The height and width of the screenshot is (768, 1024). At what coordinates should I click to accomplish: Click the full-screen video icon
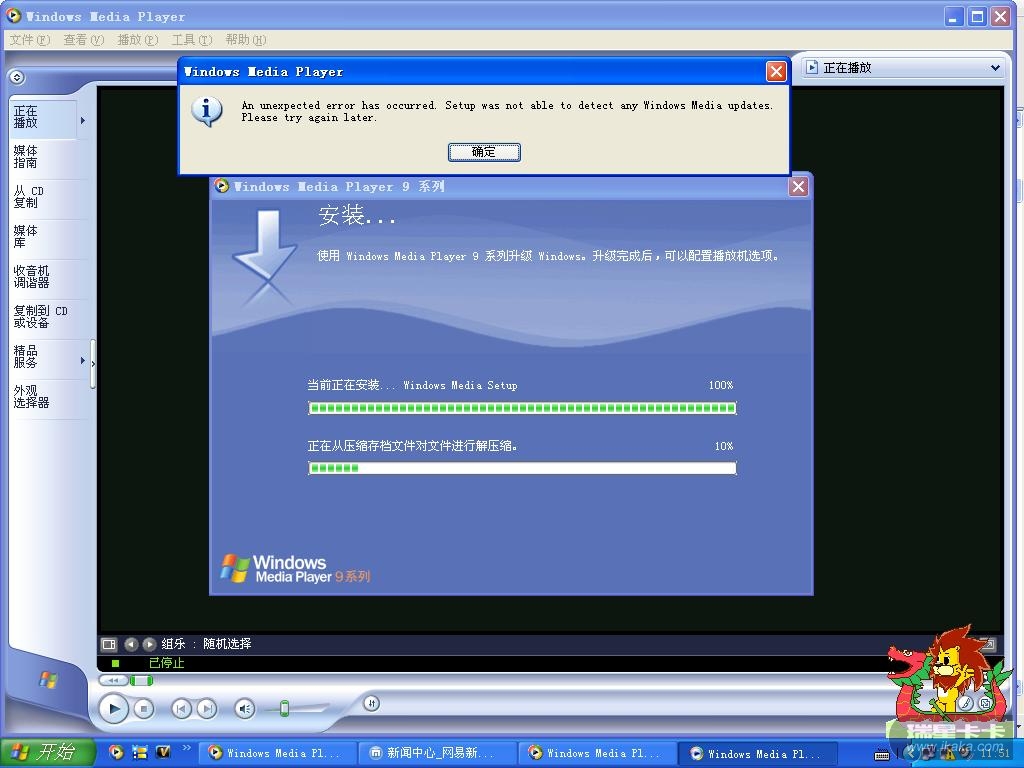(988, 644)
